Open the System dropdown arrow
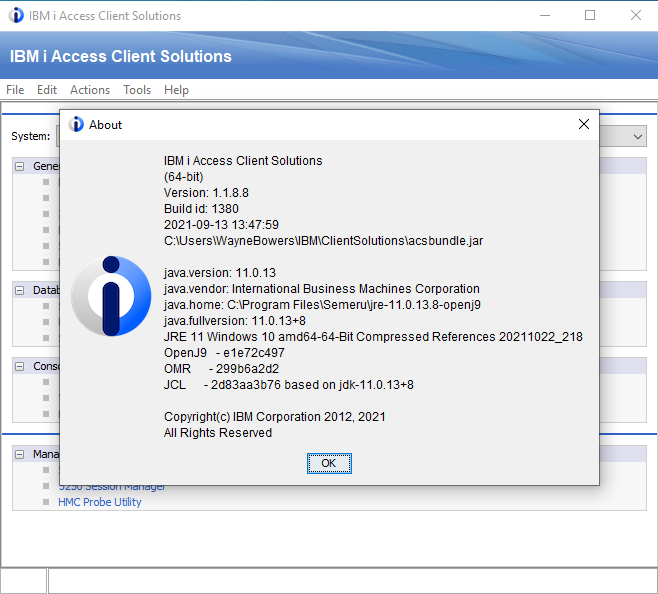The width and height of the screenshot is (658, 594). [637, 136]
